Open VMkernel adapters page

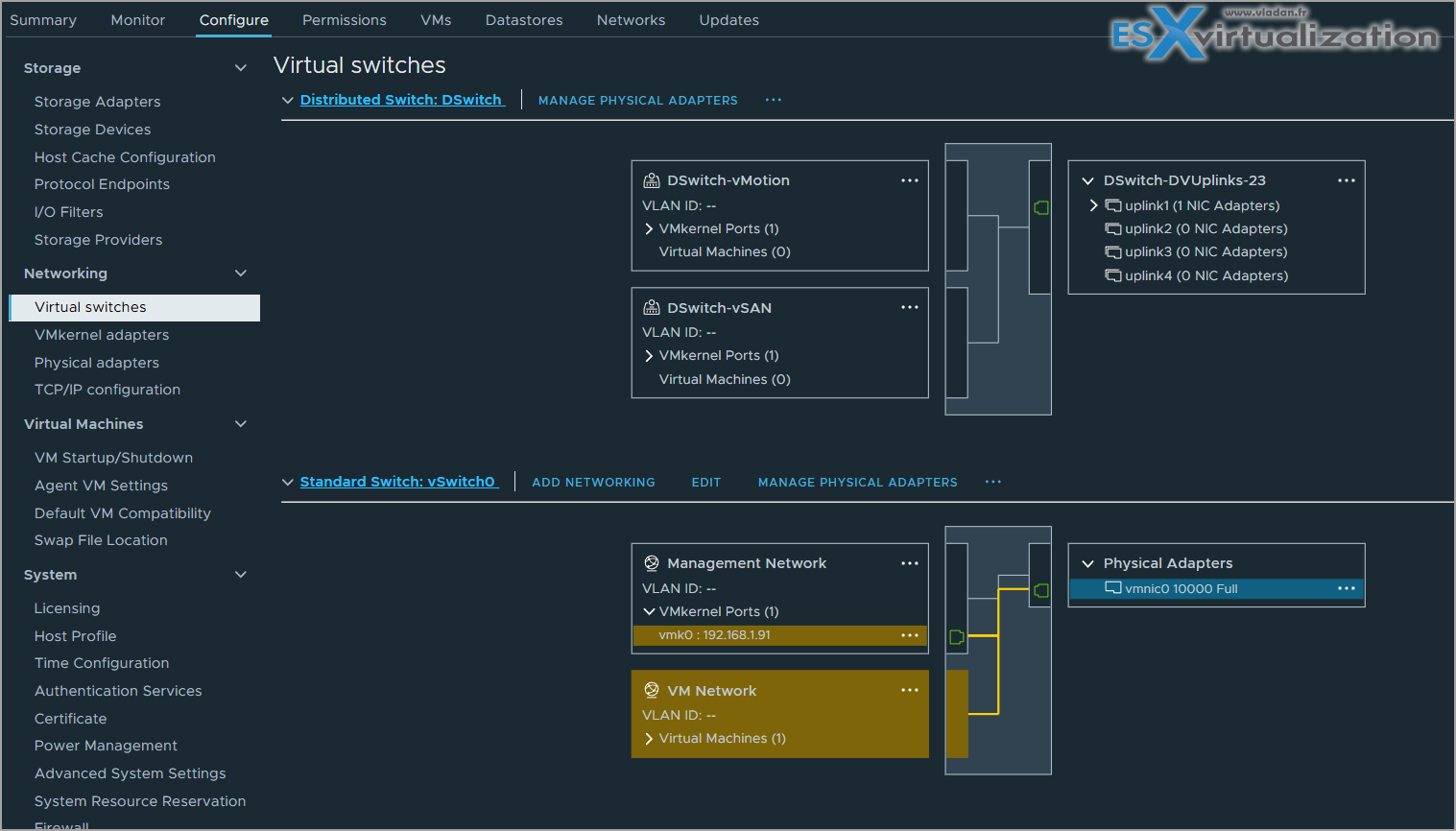102,335
